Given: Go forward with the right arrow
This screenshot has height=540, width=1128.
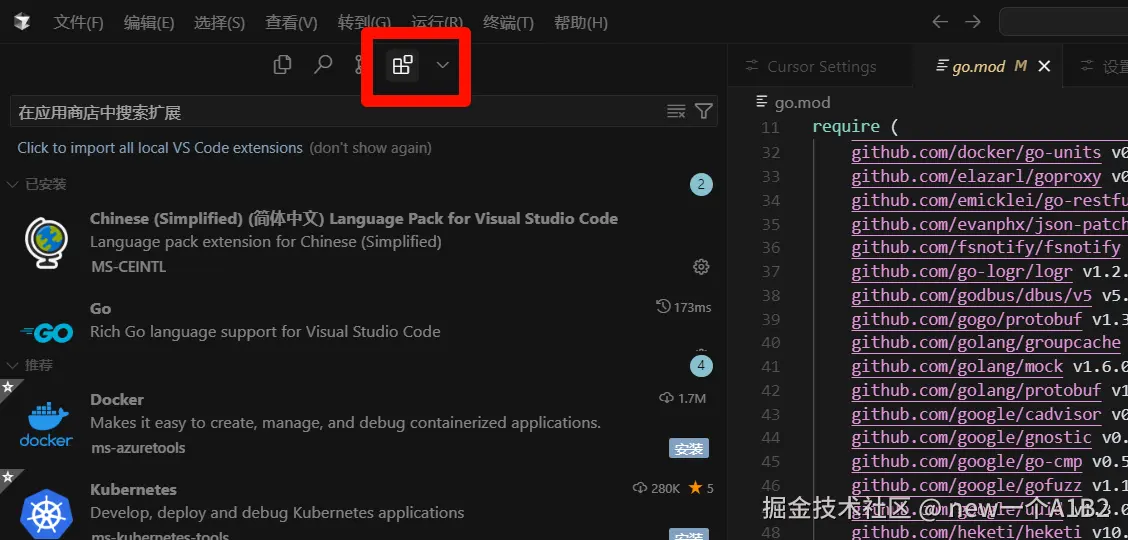Looking at the screenshot, I should [x=972, y=22].
